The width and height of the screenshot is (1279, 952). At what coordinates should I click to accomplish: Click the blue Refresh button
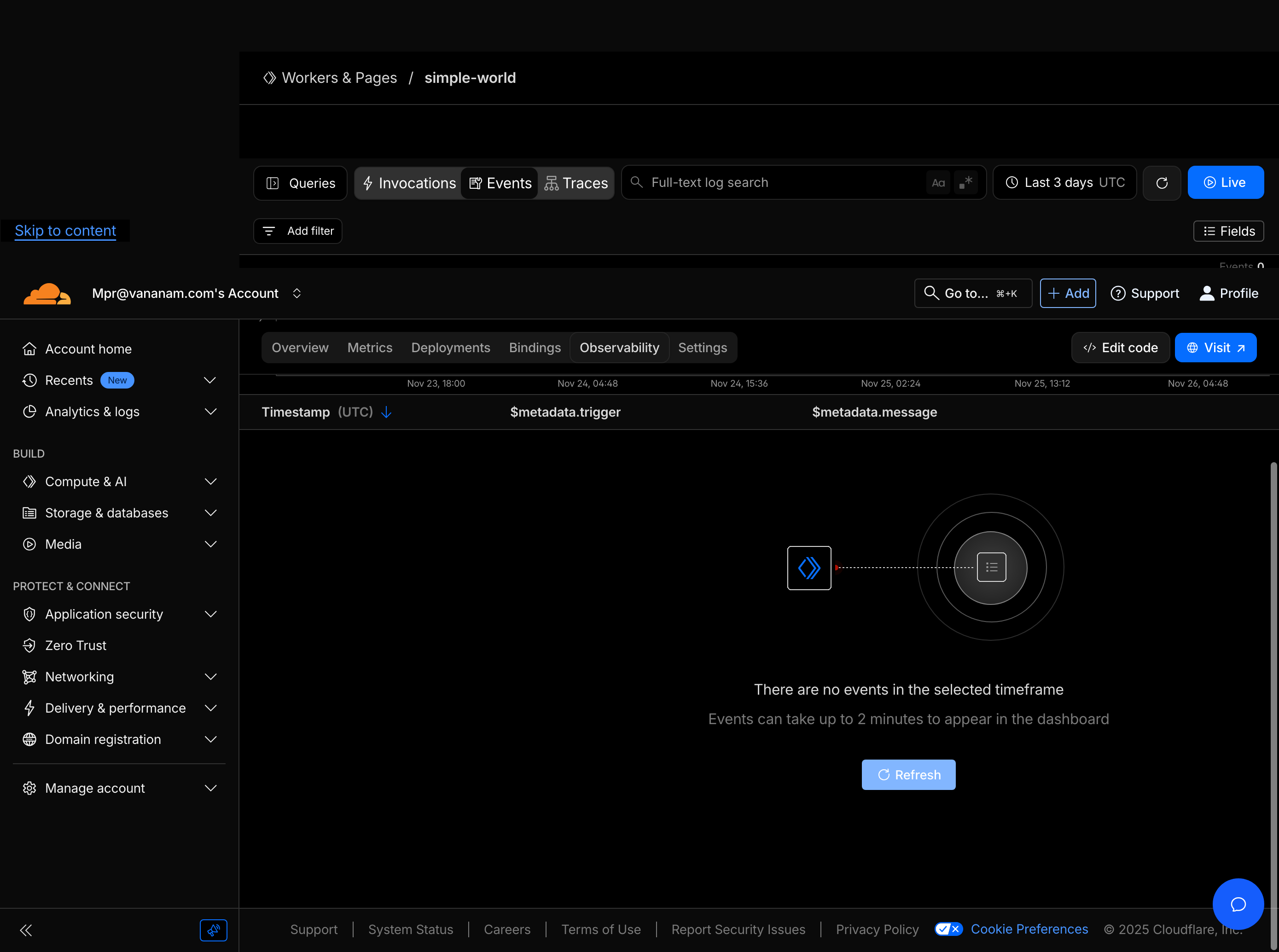[908, 774]
